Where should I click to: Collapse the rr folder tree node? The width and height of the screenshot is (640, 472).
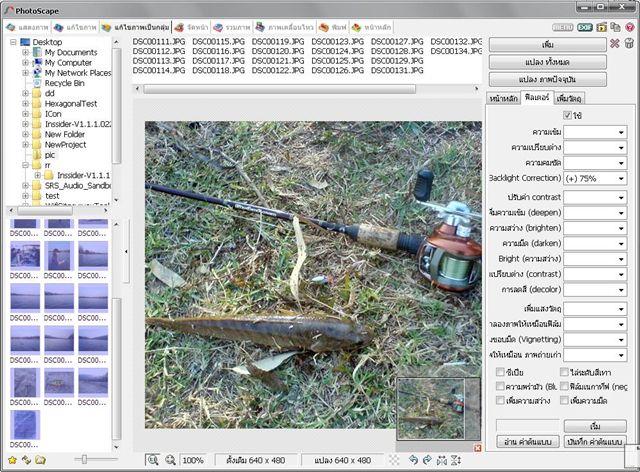(25, 165)
